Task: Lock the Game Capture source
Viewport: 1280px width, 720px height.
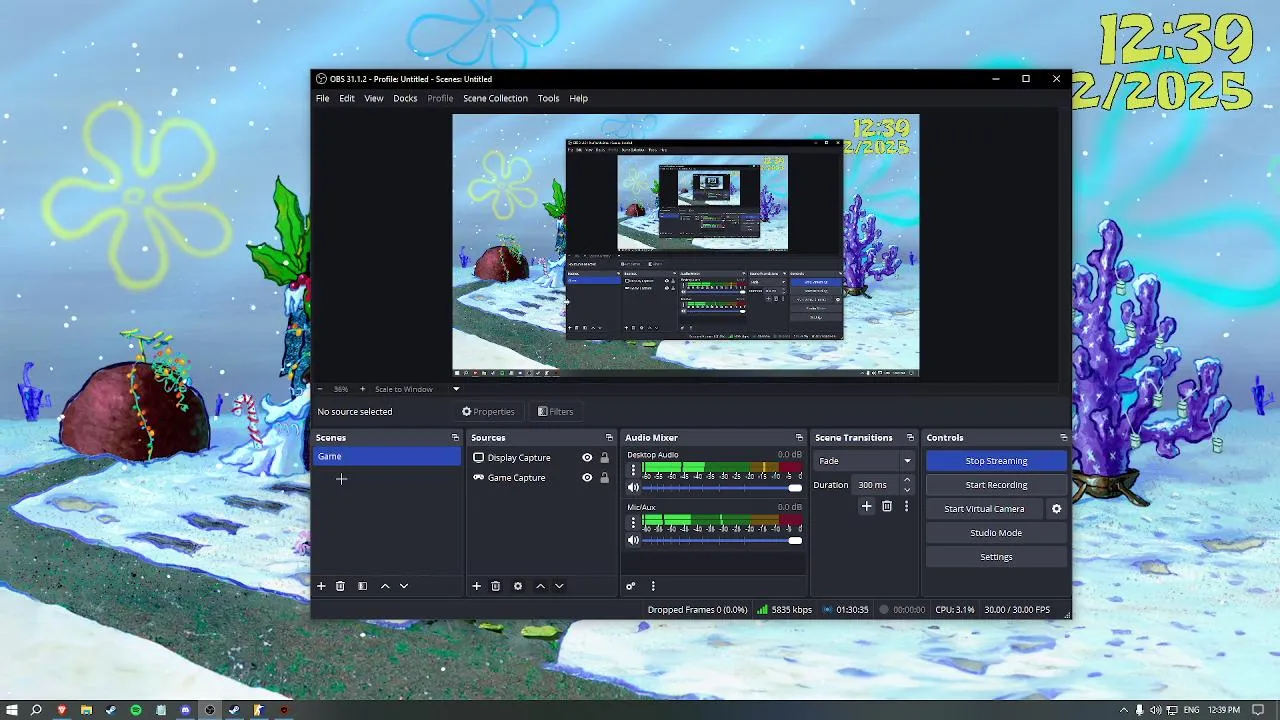Action: tap(604, 478)
